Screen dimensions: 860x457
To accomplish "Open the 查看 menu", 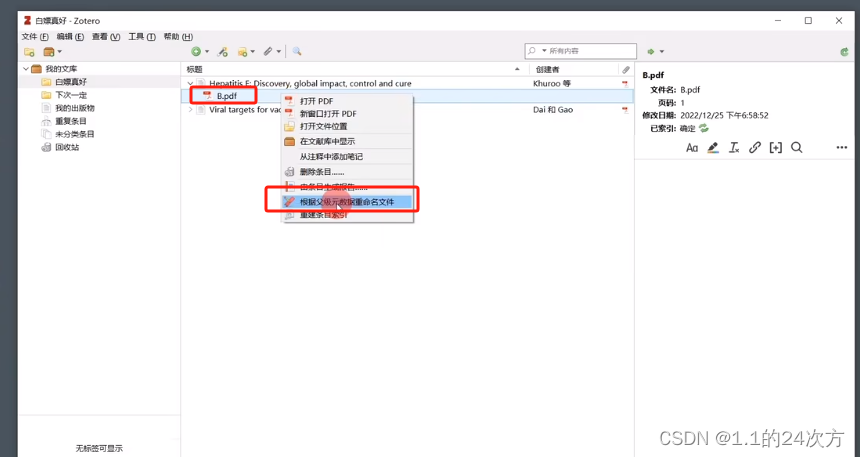I will click(106, 37).
